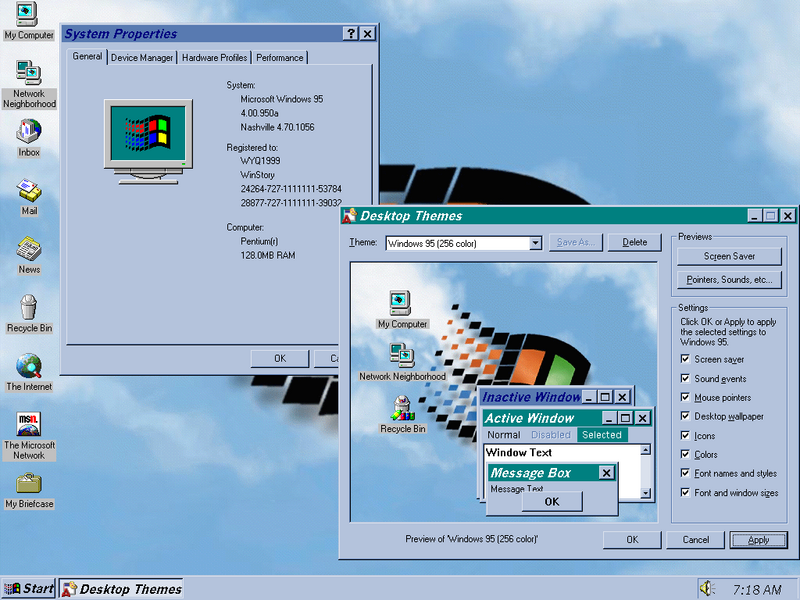Image resolution: width=800 pixels, height=600 pixels.
Task: Open the Performance tab
Action: point(279,57)
